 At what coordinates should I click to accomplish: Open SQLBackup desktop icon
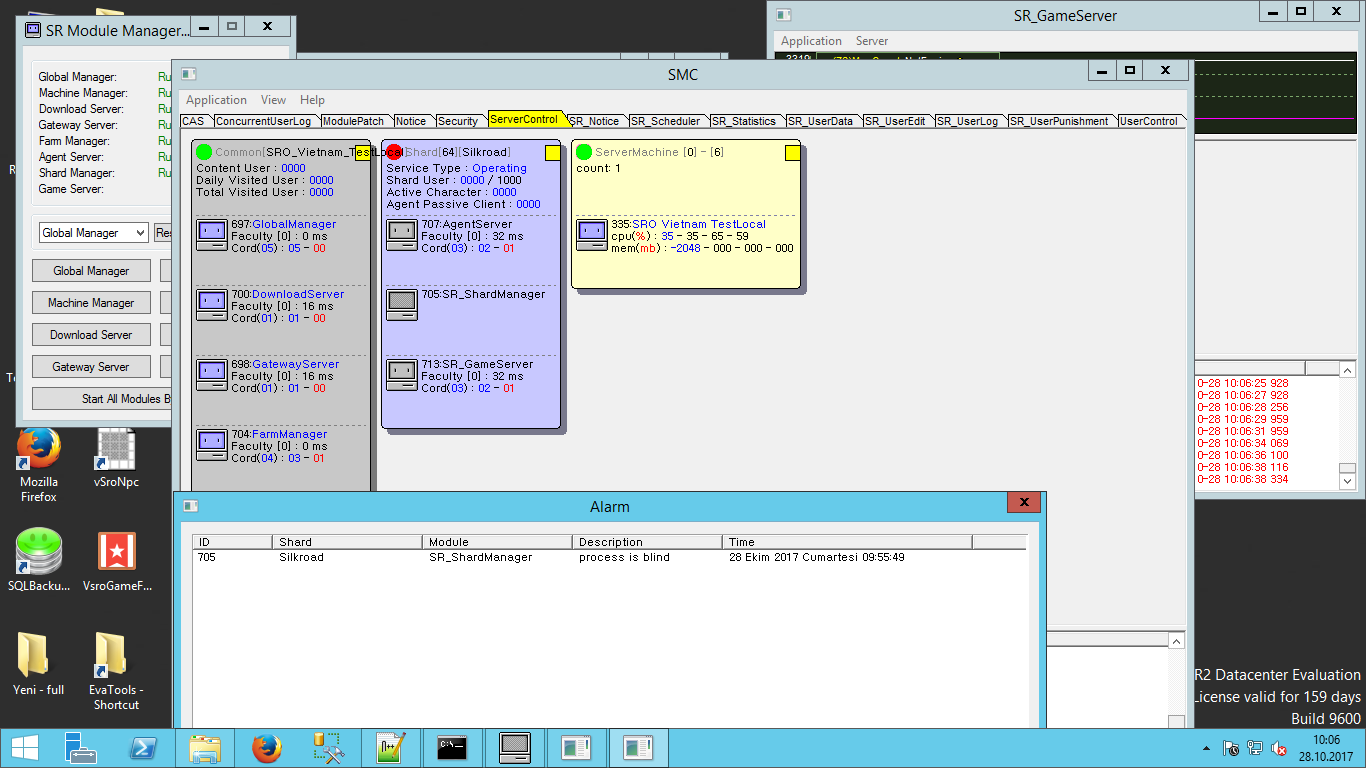pos(38,561)
